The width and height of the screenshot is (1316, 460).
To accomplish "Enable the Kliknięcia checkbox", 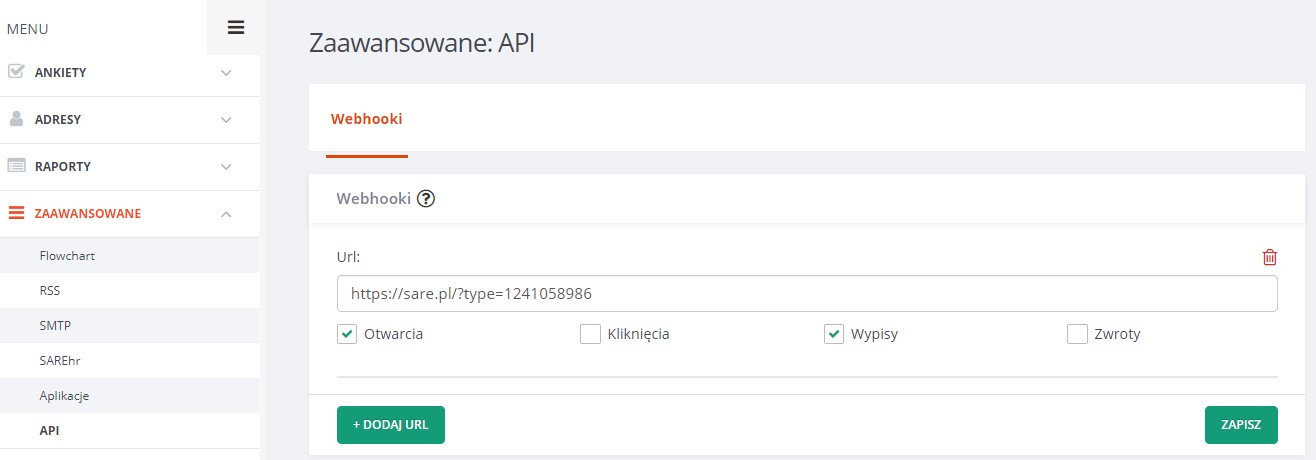I will (x=590, y=334).
